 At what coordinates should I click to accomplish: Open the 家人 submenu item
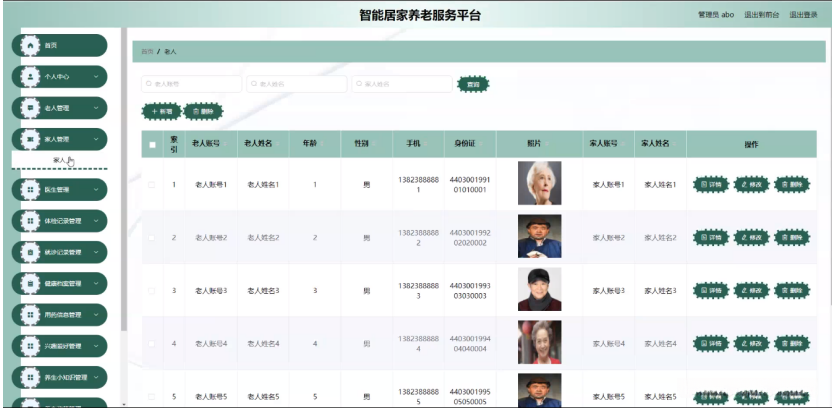tap(59, 160)
